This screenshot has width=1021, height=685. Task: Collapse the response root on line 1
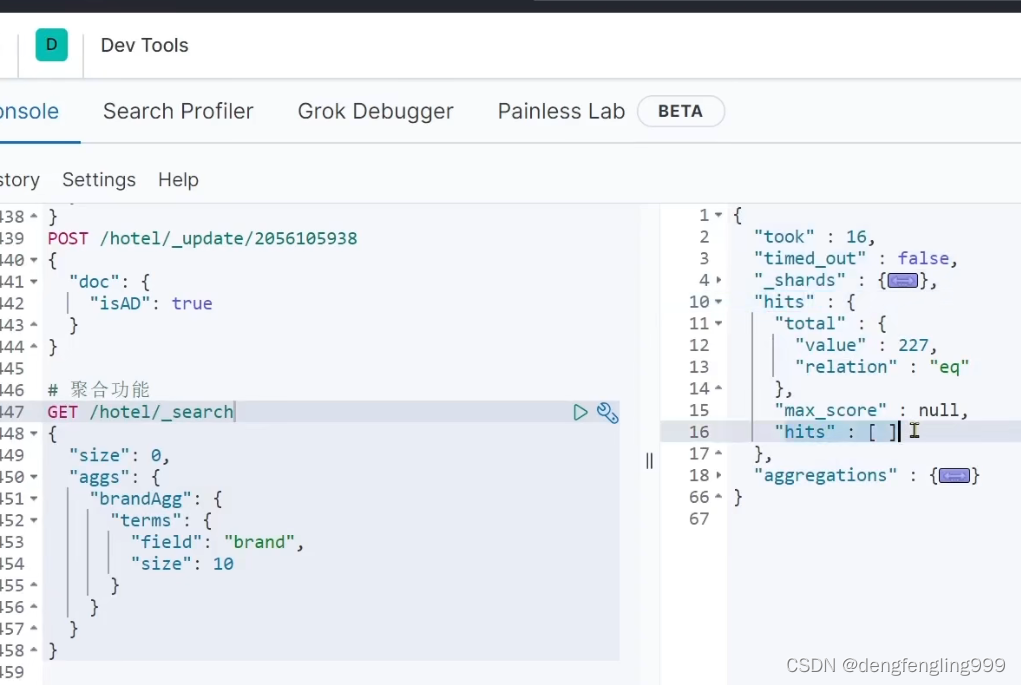718,216
